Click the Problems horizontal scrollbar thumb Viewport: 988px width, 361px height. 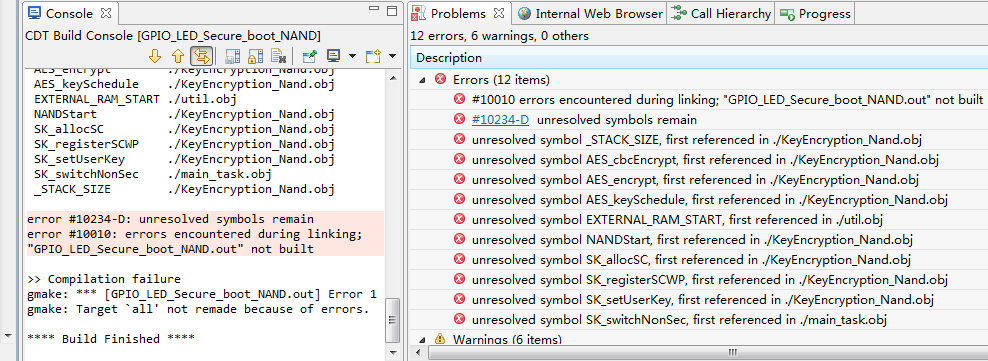pos(732,352)
